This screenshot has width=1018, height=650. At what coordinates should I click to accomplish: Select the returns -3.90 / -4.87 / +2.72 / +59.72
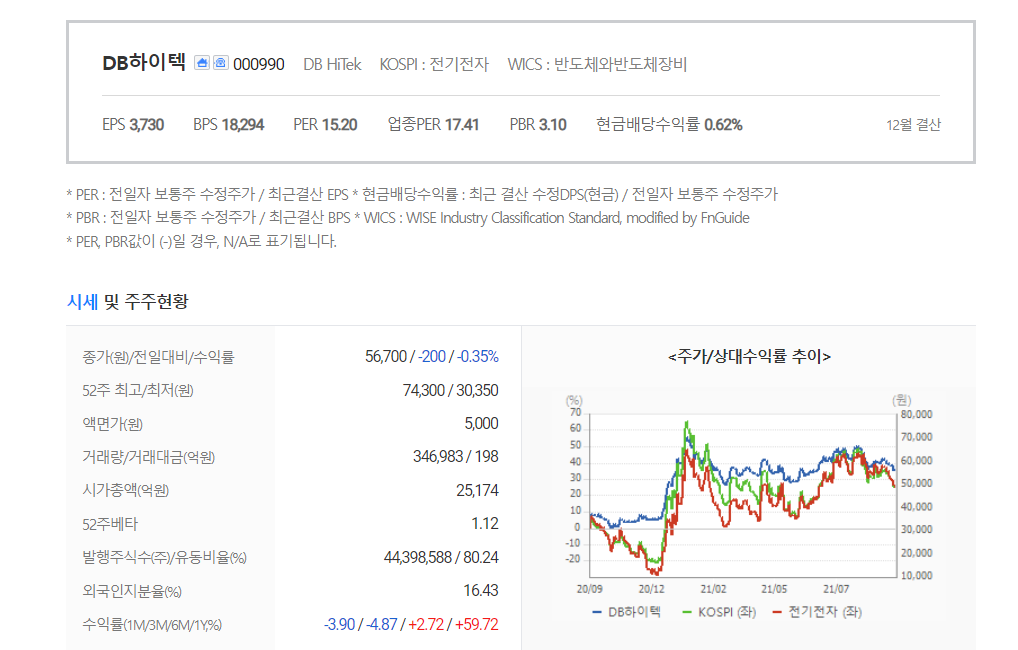pyautogui.click(x=411, y=625)
